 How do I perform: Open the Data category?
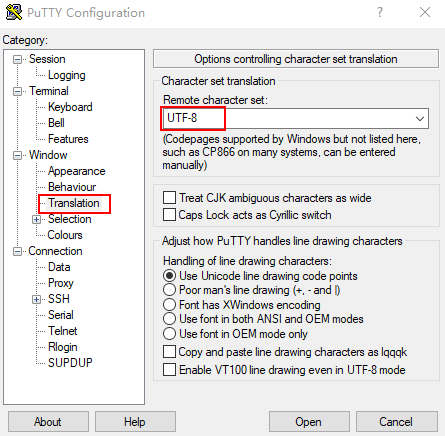pos(59,267)
